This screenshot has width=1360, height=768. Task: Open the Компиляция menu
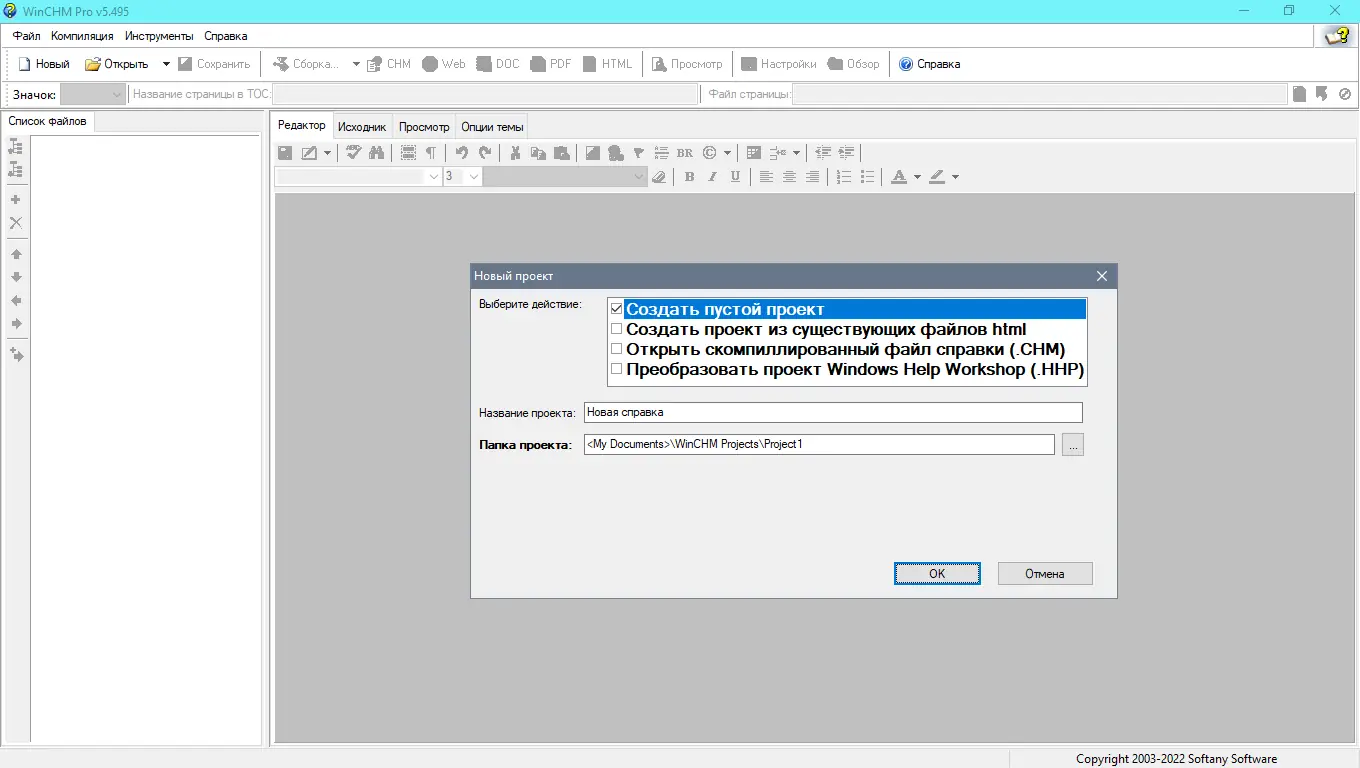click(82, 36)
